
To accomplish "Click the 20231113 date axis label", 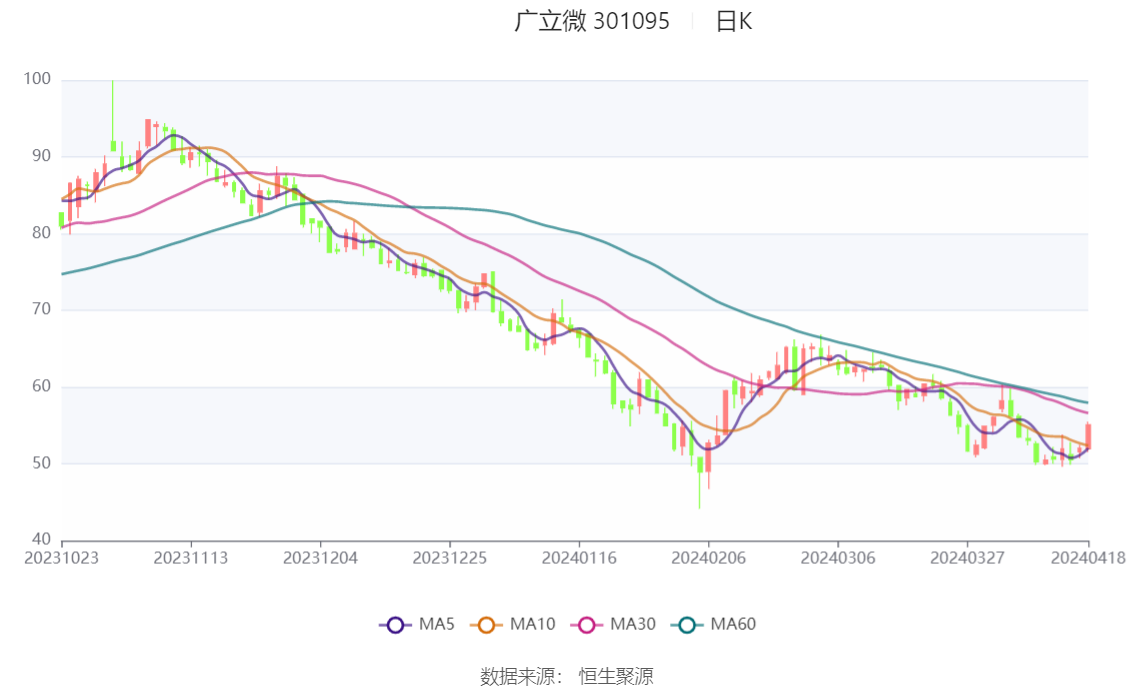I will pyautogui.click(x=191, y=558).
